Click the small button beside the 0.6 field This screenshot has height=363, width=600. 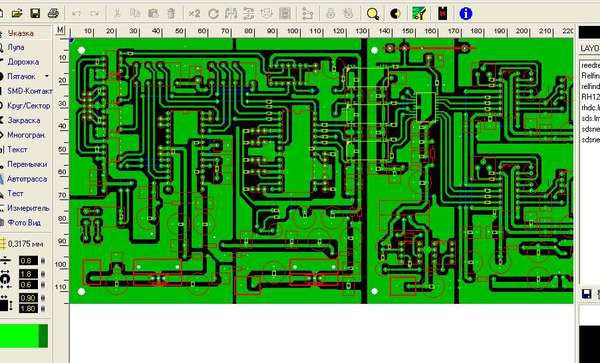(43, 285)
